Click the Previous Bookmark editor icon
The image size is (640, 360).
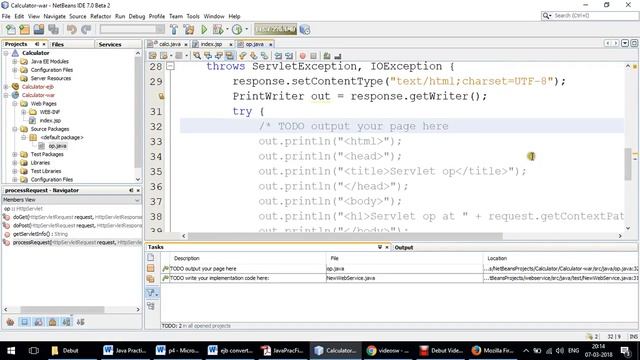pyautogui.click(x=243, y=56)
